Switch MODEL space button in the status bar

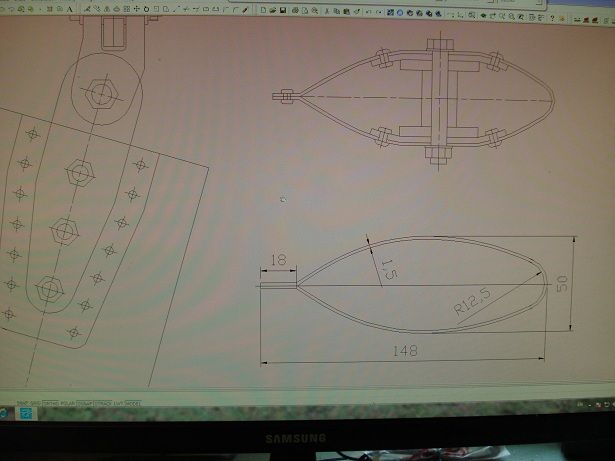[x=133, y=403]
